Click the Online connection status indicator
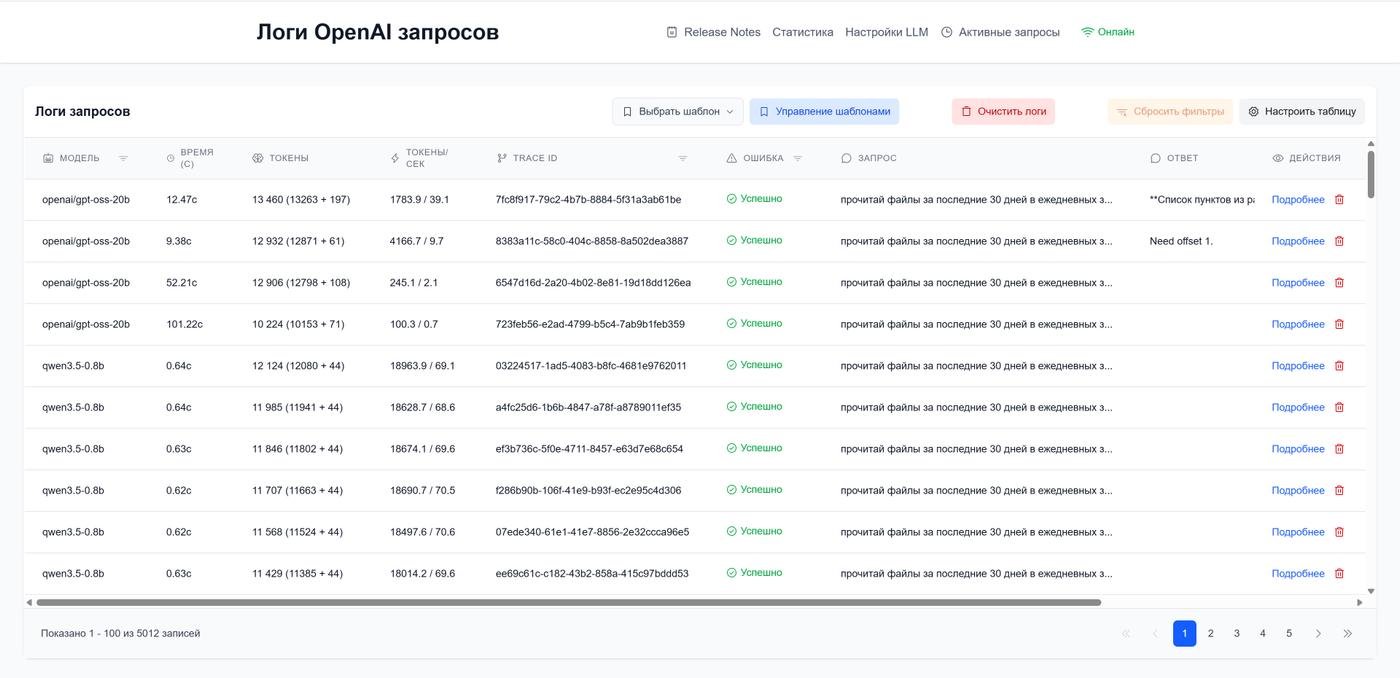Viewport: 1400px width, 678px height. click(x=1107, y=32)
